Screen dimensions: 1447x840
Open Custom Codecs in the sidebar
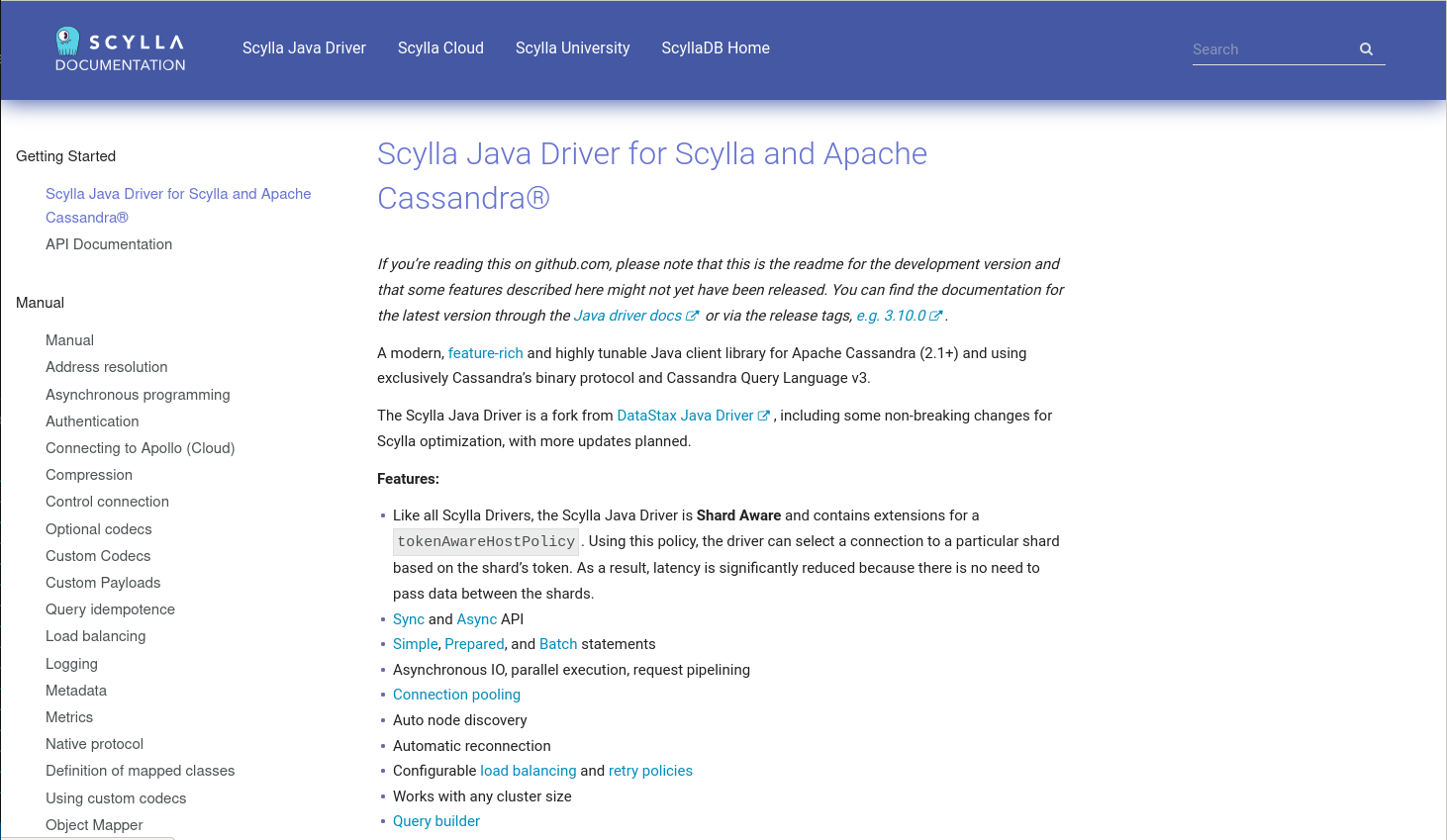tap(98, 556)
